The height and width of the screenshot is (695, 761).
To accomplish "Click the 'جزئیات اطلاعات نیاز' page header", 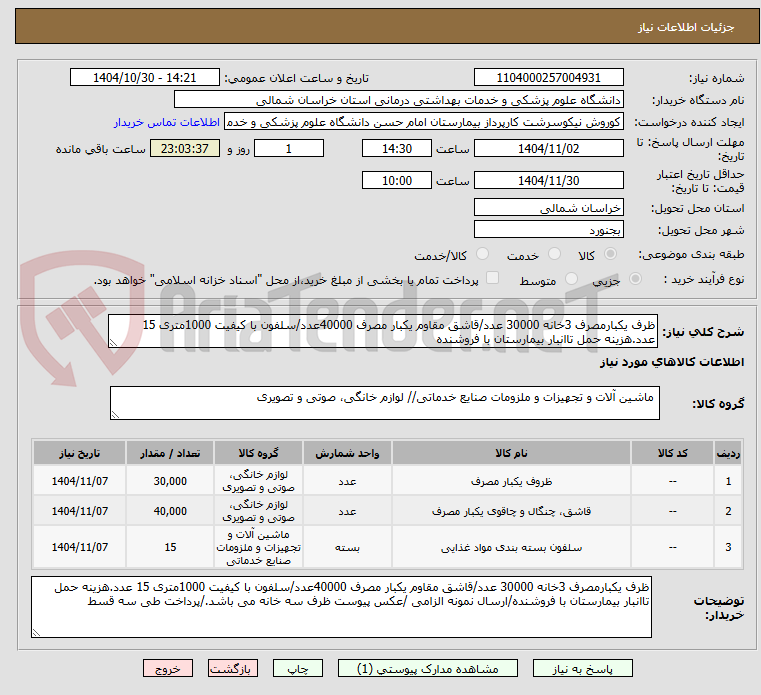I will (686, 27).
